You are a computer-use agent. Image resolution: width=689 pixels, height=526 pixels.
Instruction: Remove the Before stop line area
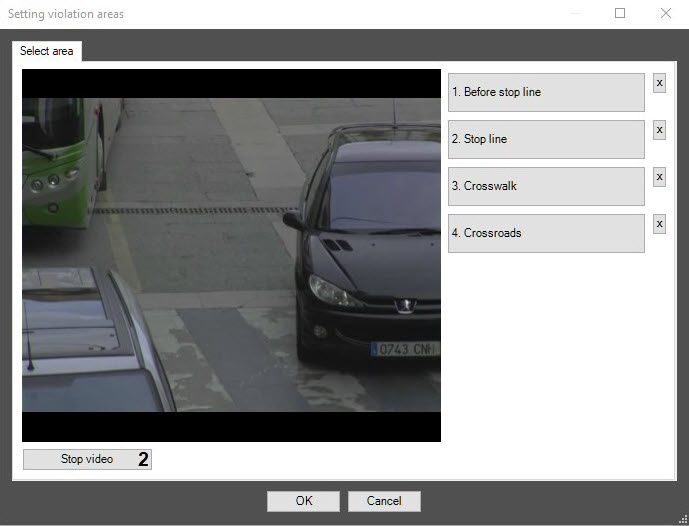[659, 83]
